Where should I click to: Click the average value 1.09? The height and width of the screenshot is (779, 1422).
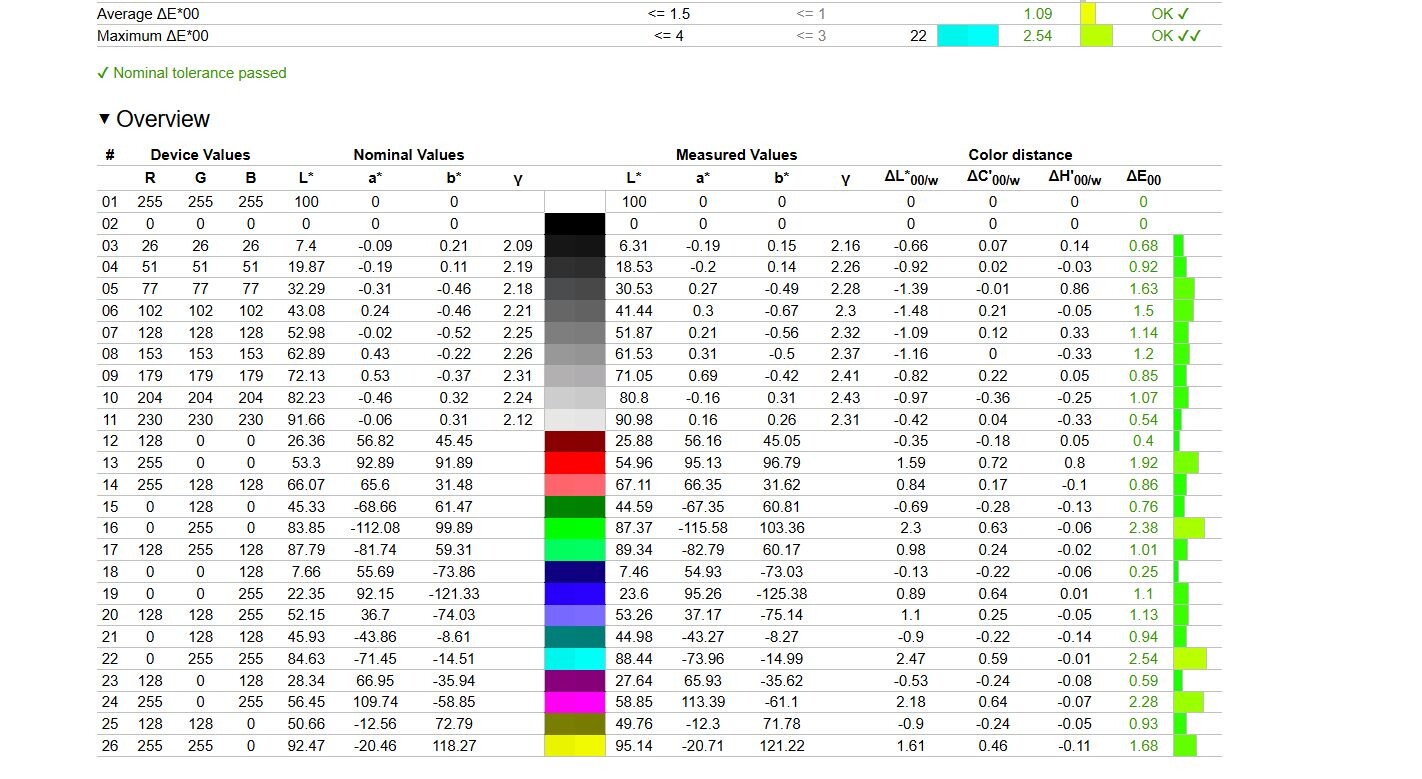pos(1038,14)
